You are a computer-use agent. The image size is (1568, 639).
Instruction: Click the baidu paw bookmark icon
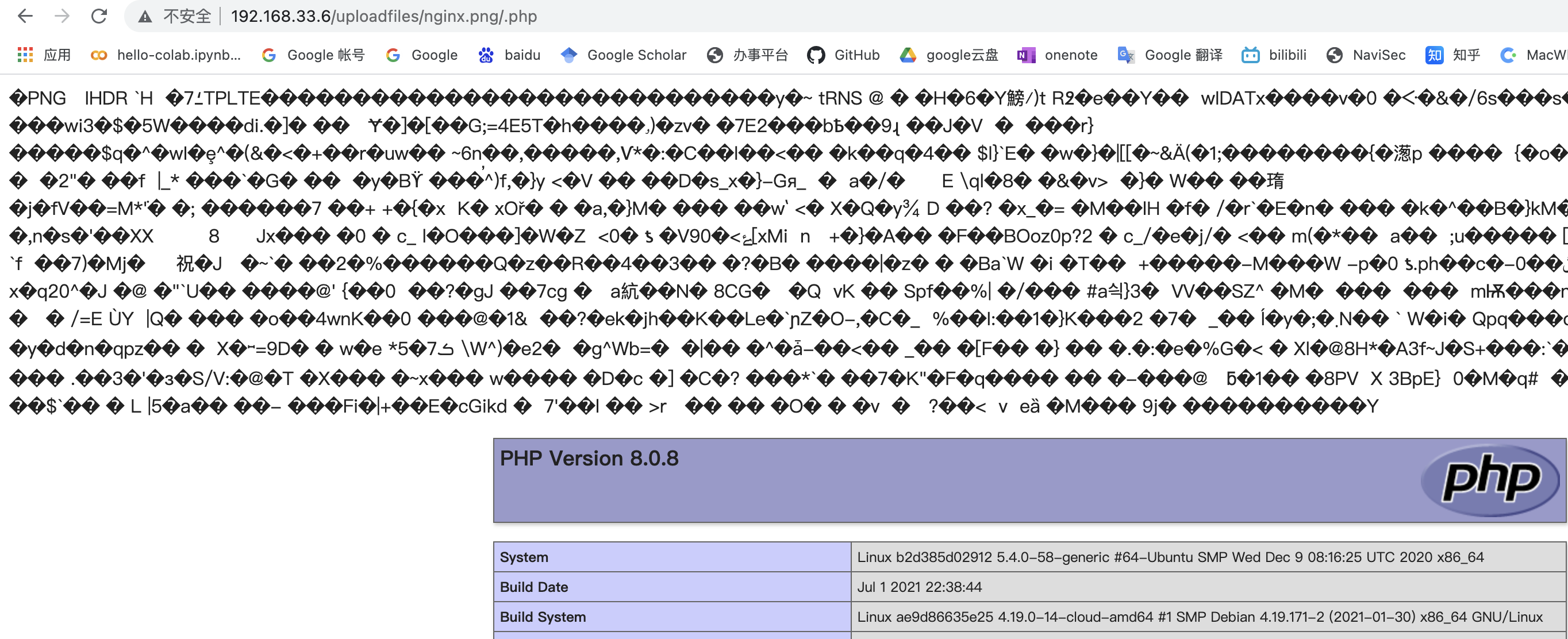point(486,55)
